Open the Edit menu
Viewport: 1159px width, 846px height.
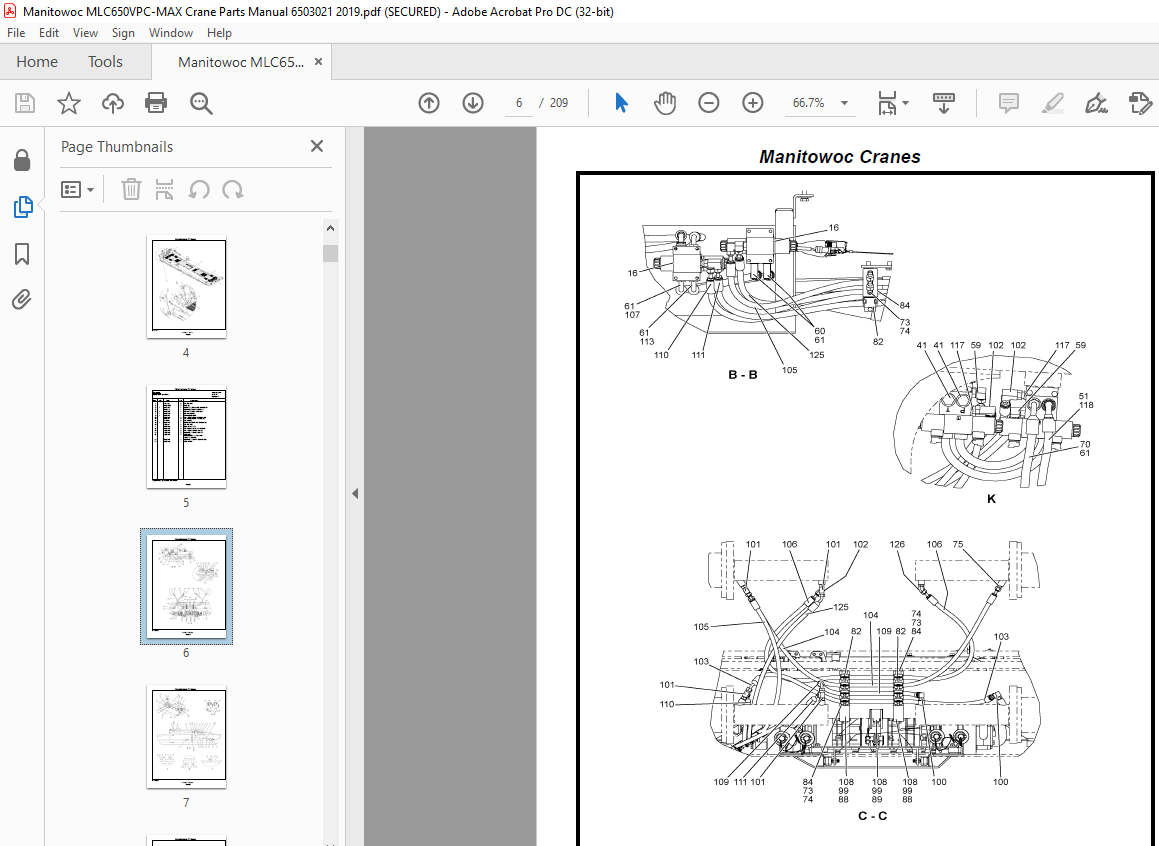point(49,33)
